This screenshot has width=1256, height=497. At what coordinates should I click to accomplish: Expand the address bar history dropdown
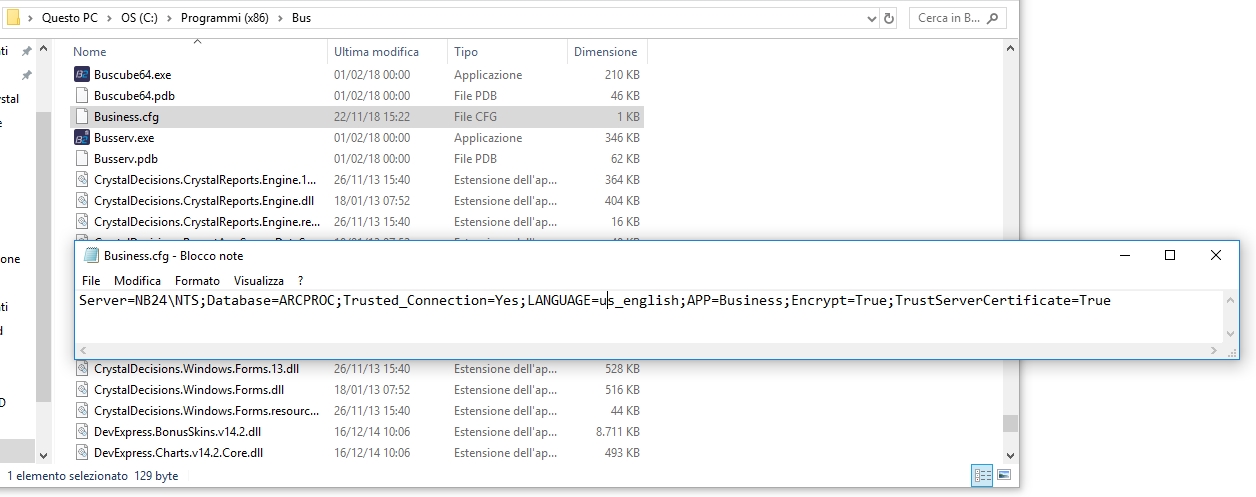(870, 18)
